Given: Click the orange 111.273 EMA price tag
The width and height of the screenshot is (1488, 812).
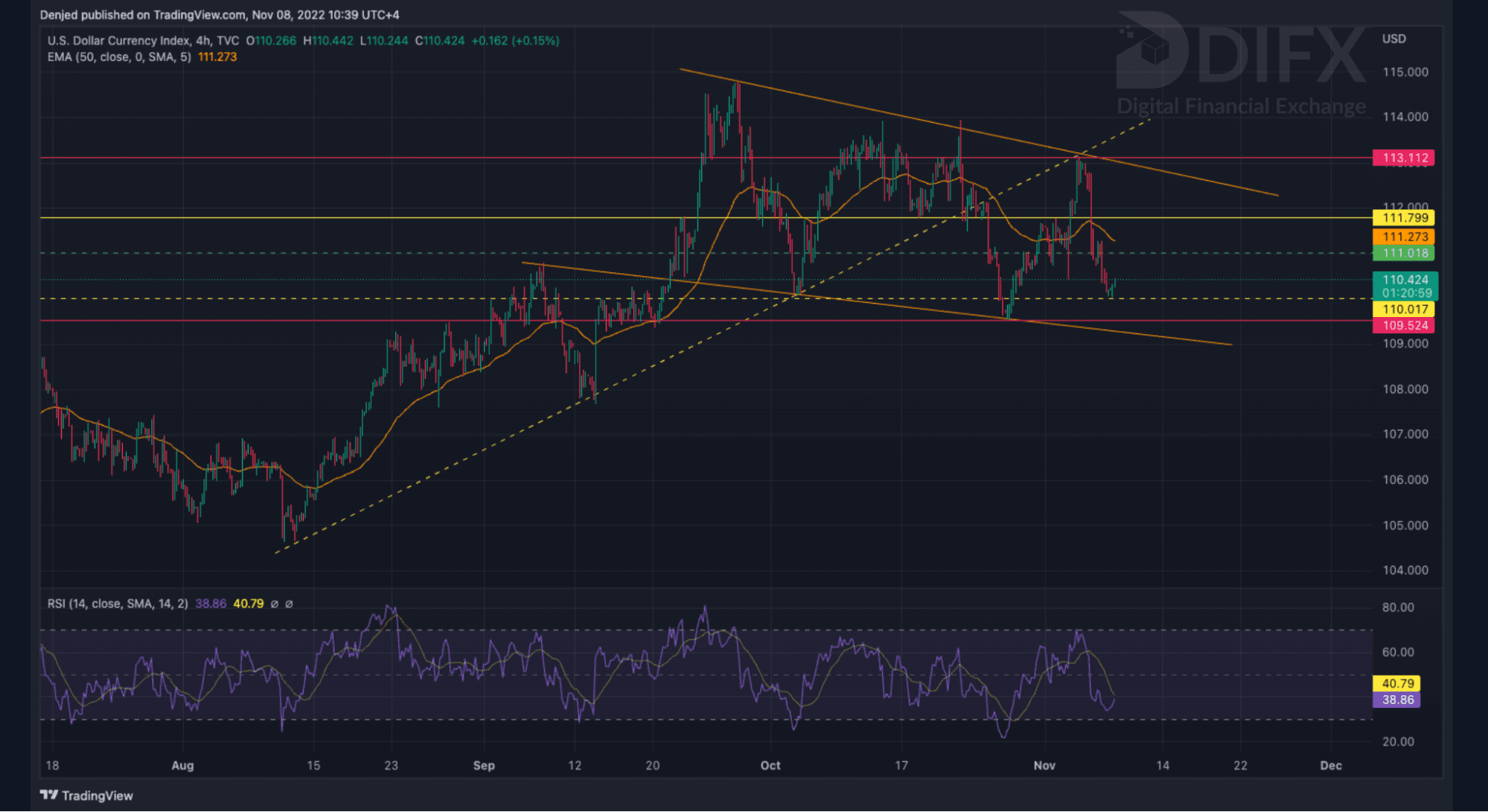Looking at the screenshot, I should (x=1404, y=237).
